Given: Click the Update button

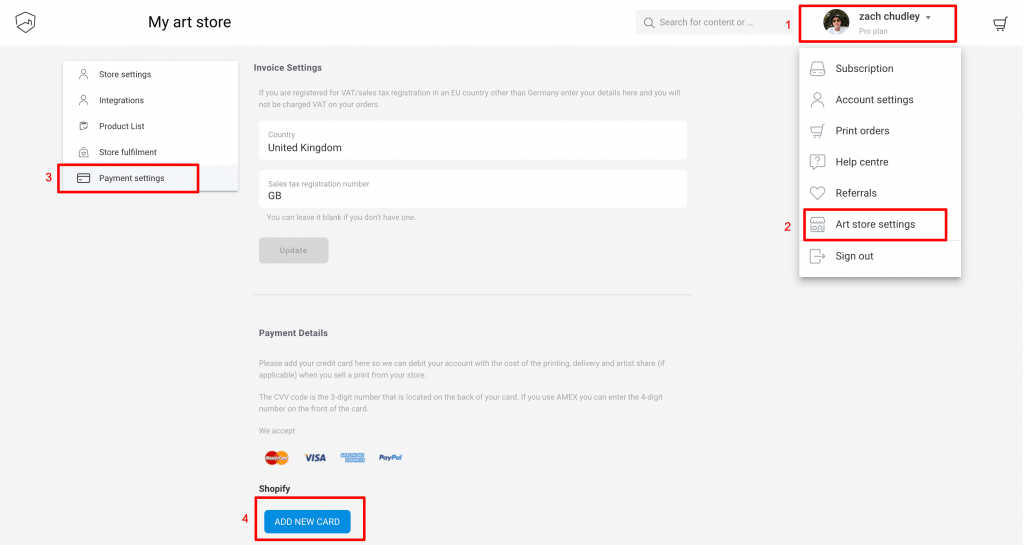Looking at the screenshot, I should [x=293, y=251].
